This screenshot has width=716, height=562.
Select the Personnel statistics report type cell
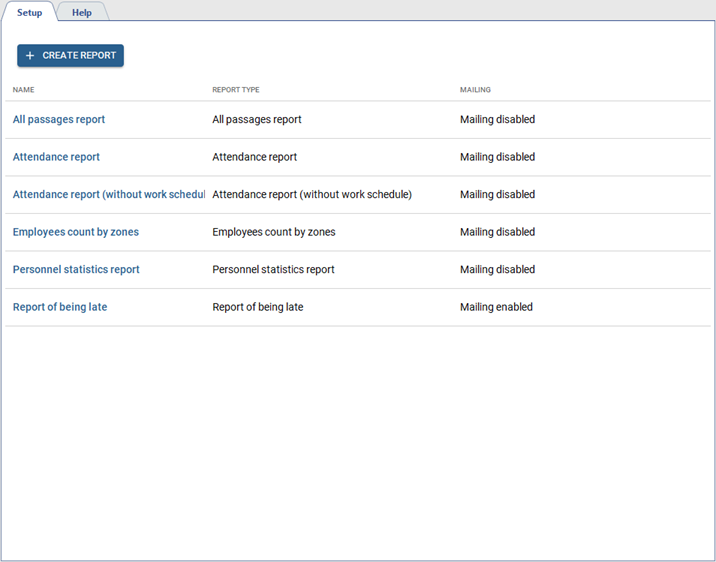click(x=273, y=270)
